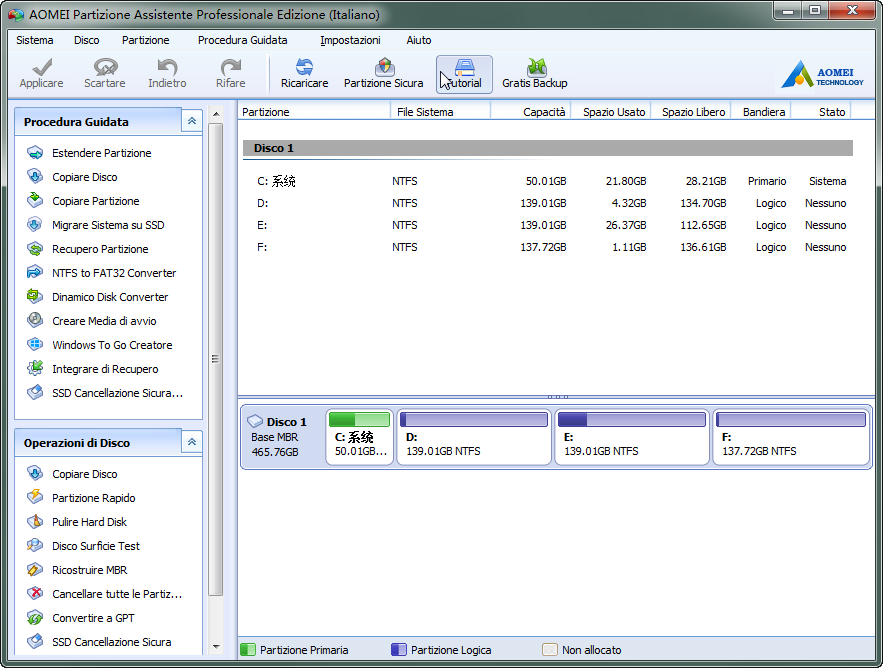Click the Convertire a GPT icon
This screenshot has height=668, width=883.
coord(35,617)
